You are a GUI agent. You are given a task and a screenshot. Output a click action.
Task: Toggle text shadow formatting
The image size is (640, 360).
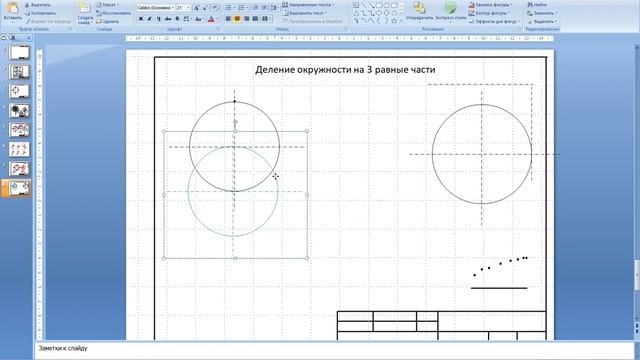[x=178, y=19]
